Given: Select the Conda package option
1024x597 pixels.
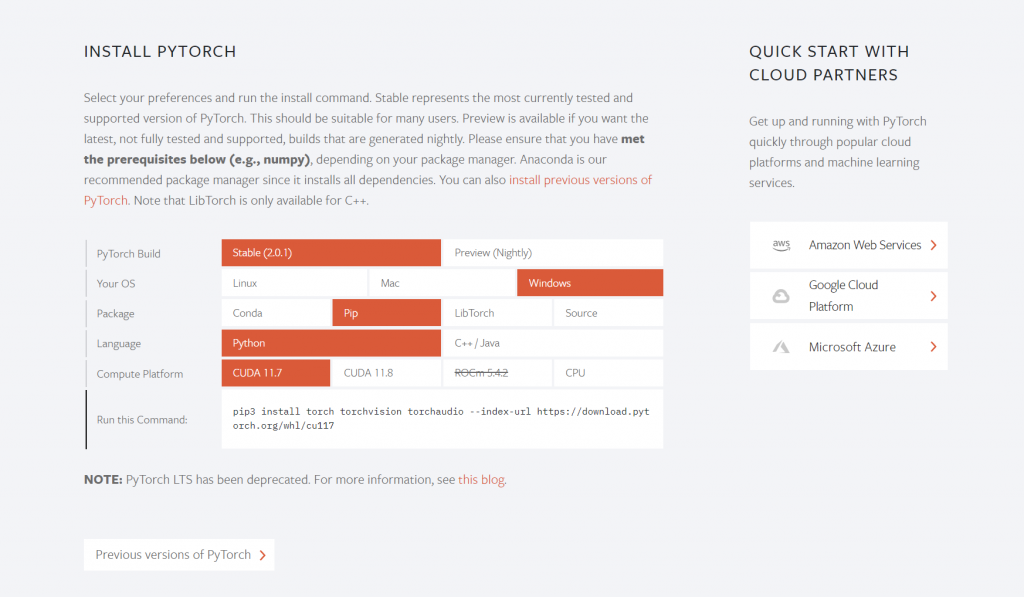Looking at the screenshot, I should coord(276,313).
